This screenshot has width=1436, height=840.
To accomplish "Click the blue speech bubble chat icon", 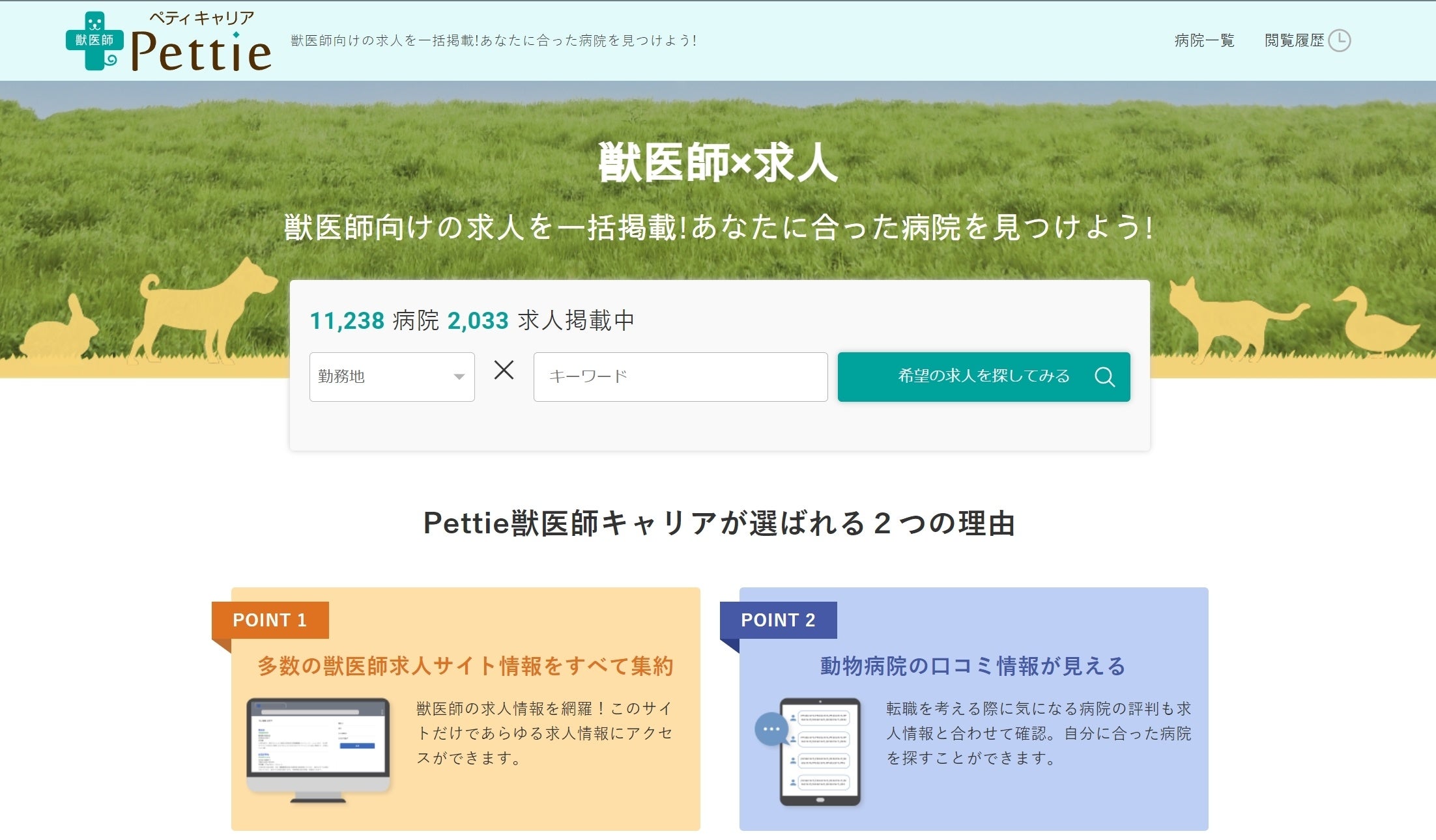I will point(771,729).
